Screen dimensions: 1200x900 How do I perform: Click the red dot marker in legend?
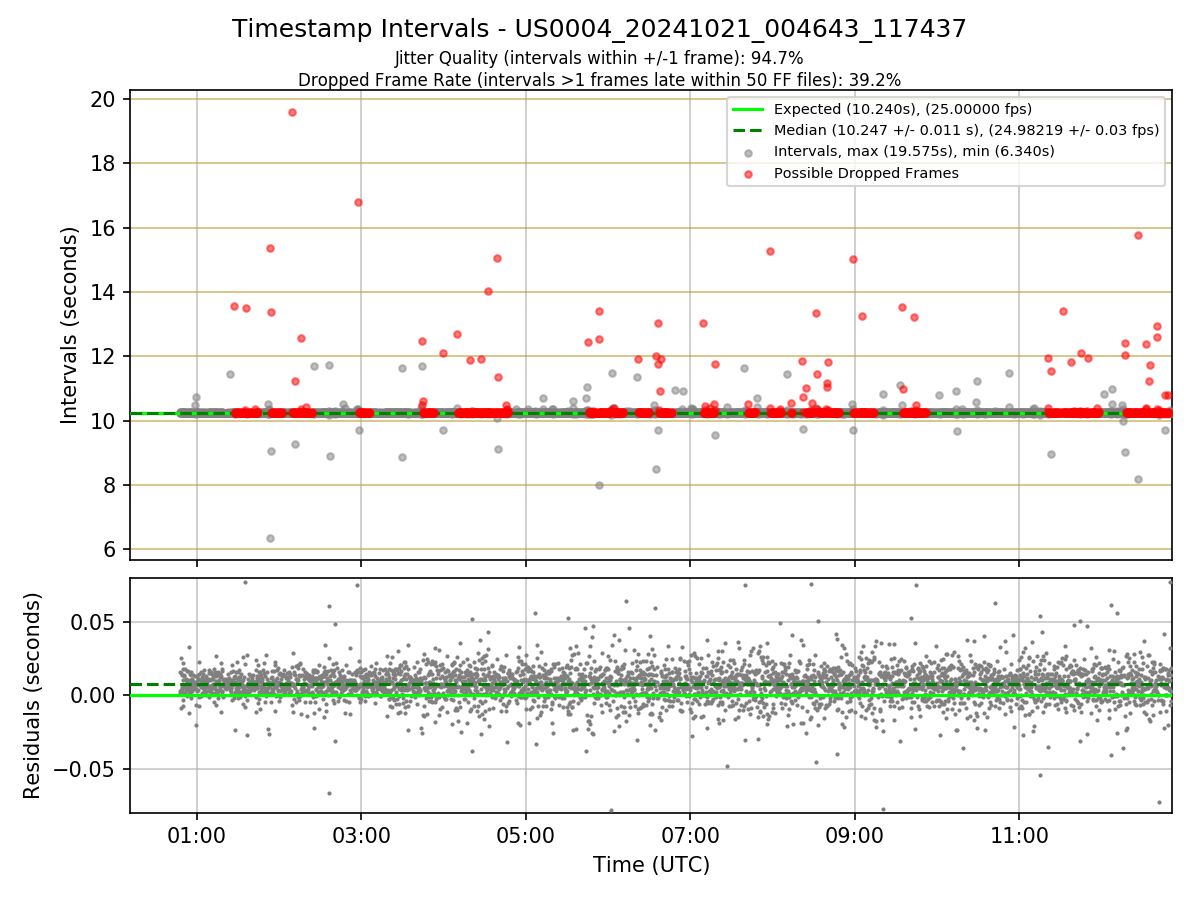tap(748, 173)
